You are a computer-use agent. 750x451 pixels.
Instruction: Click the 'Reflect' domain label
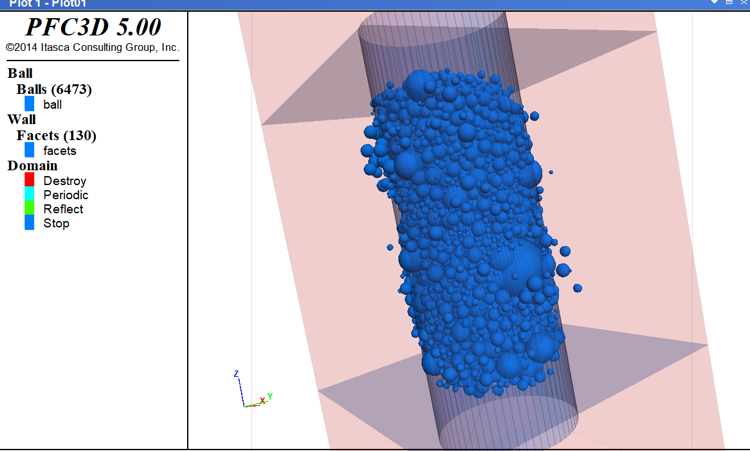coord(63,209)
